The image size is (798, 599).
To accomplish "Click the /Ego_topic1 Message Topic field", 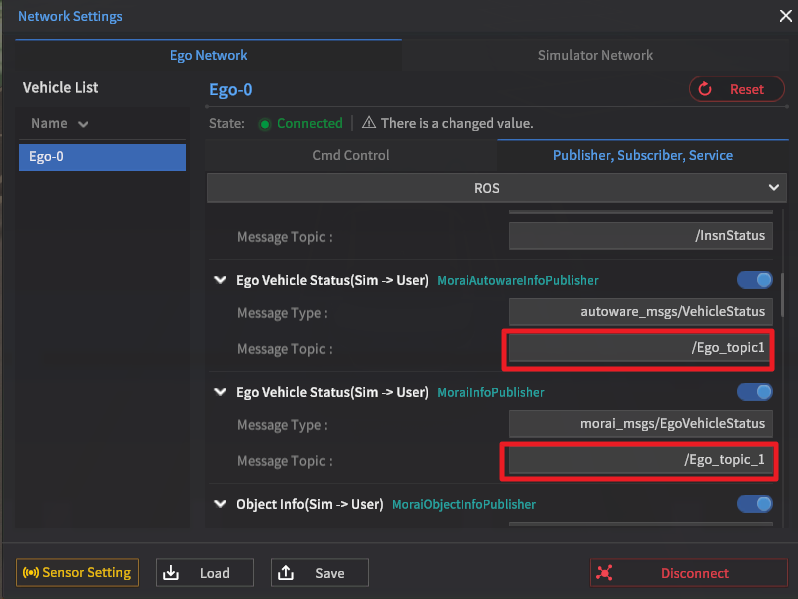I will 640,348.
